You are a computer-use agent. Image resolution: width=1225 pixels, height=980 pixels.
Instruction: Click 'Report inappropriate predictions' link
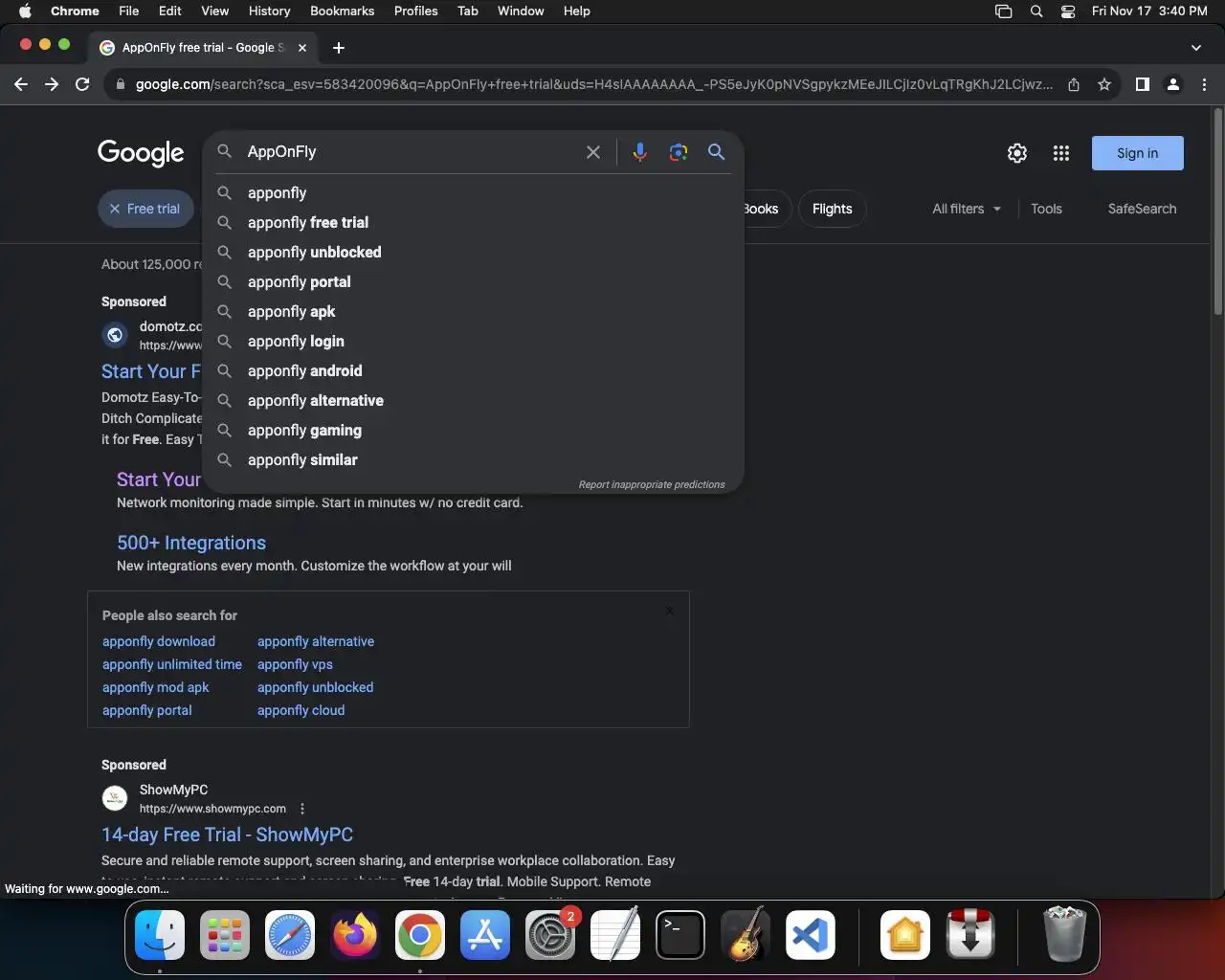(x=651, y=484)
